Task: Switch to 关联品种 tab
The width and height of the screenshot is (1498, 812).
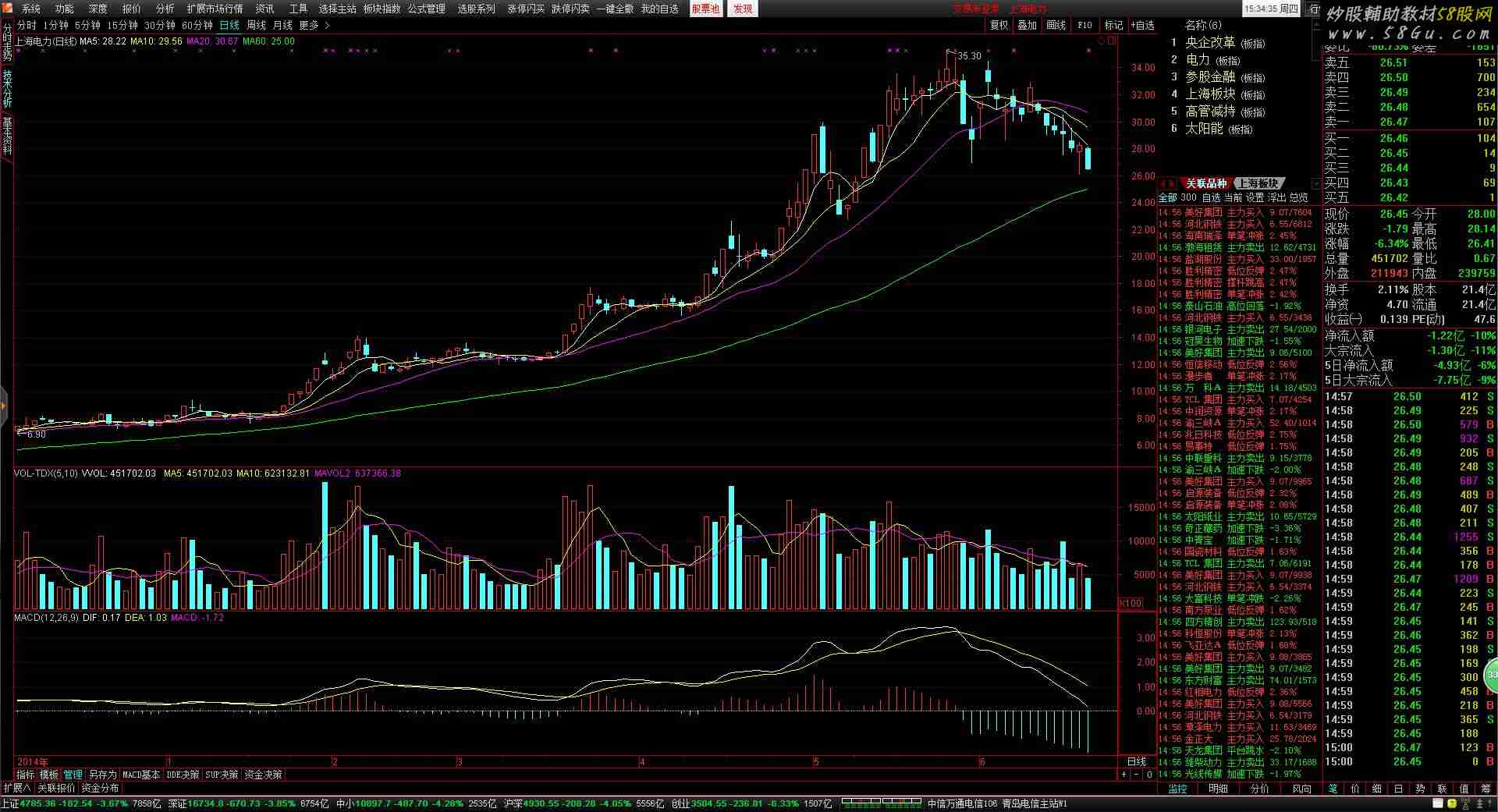Action: click(1206, 184)
